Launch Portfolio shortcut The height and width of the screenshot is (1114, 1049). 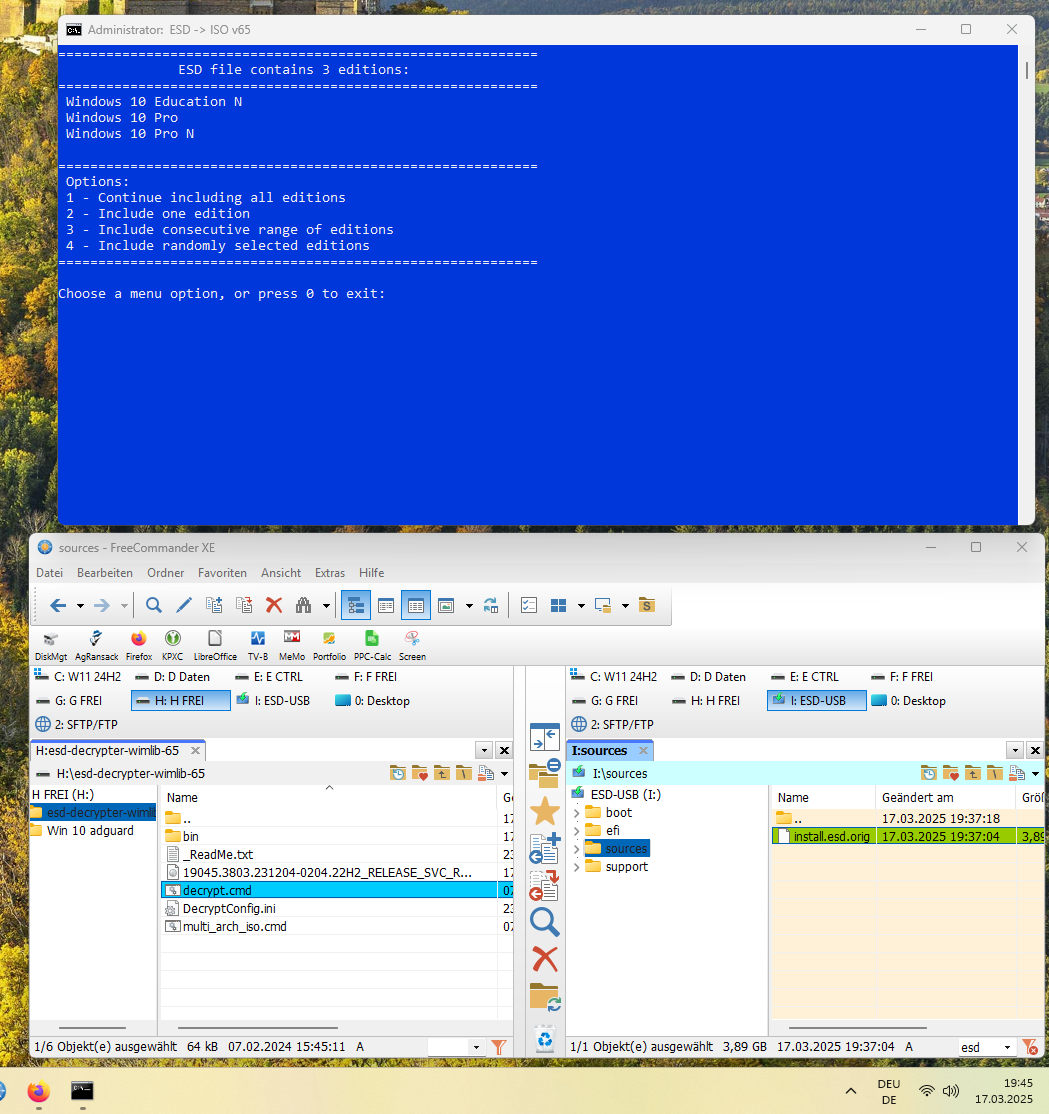click(x=330, y=645)
